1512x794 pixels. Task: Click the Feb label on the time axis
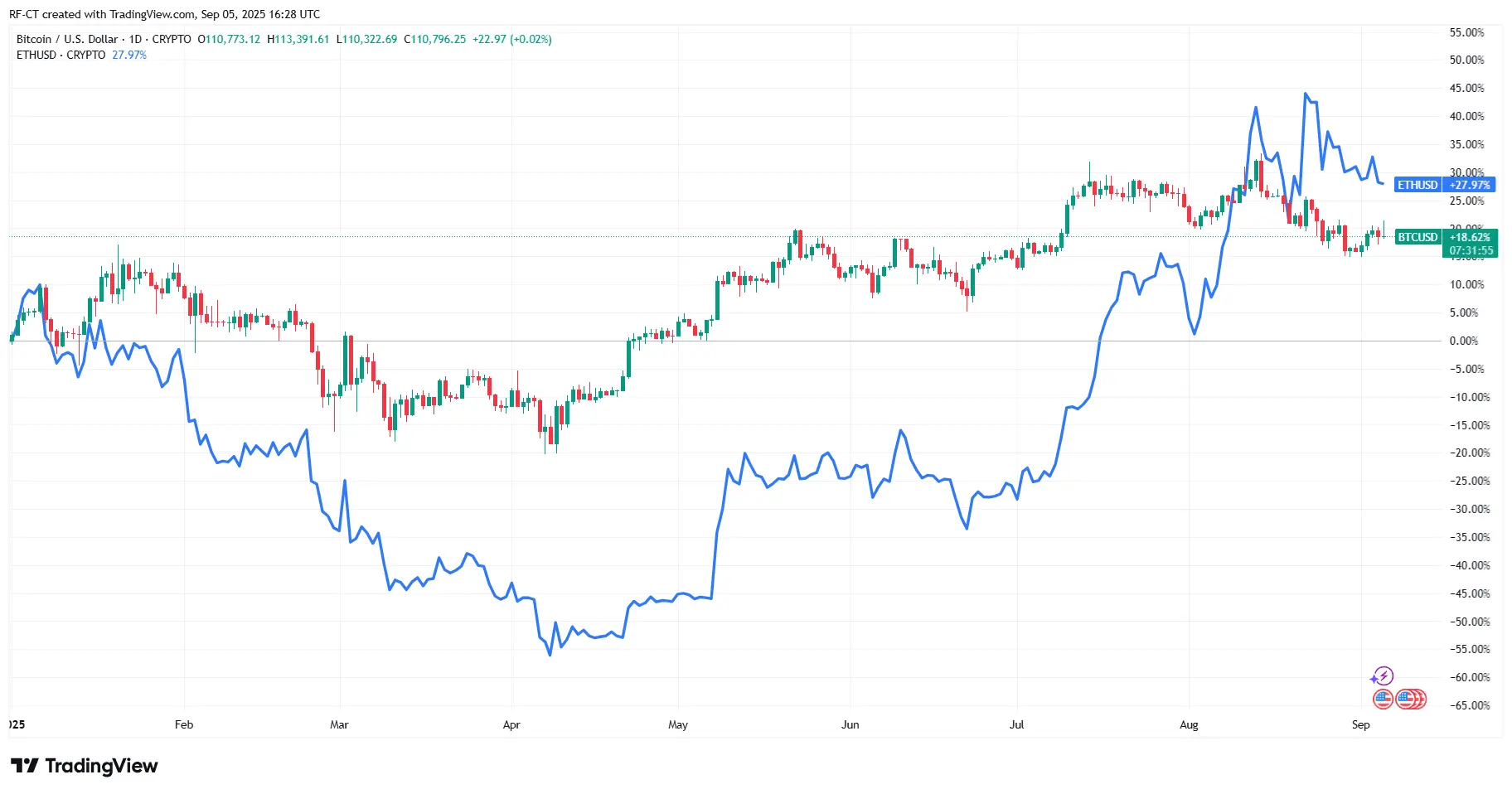[x=184, y=724]
